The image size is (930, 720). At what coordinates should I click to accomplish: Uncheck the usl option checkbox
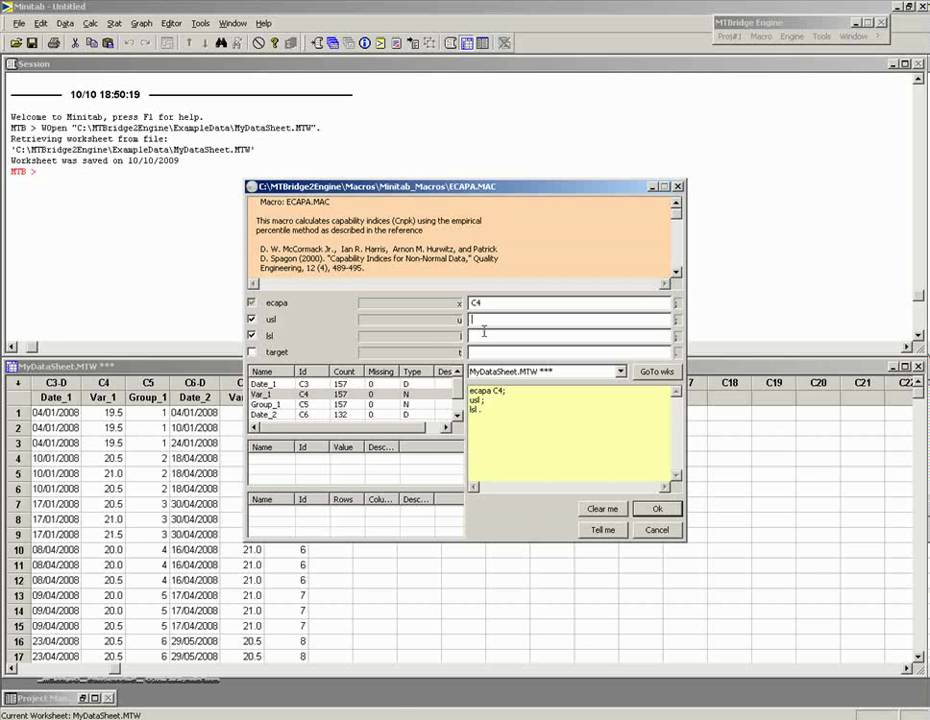click(x=251, y=318)
